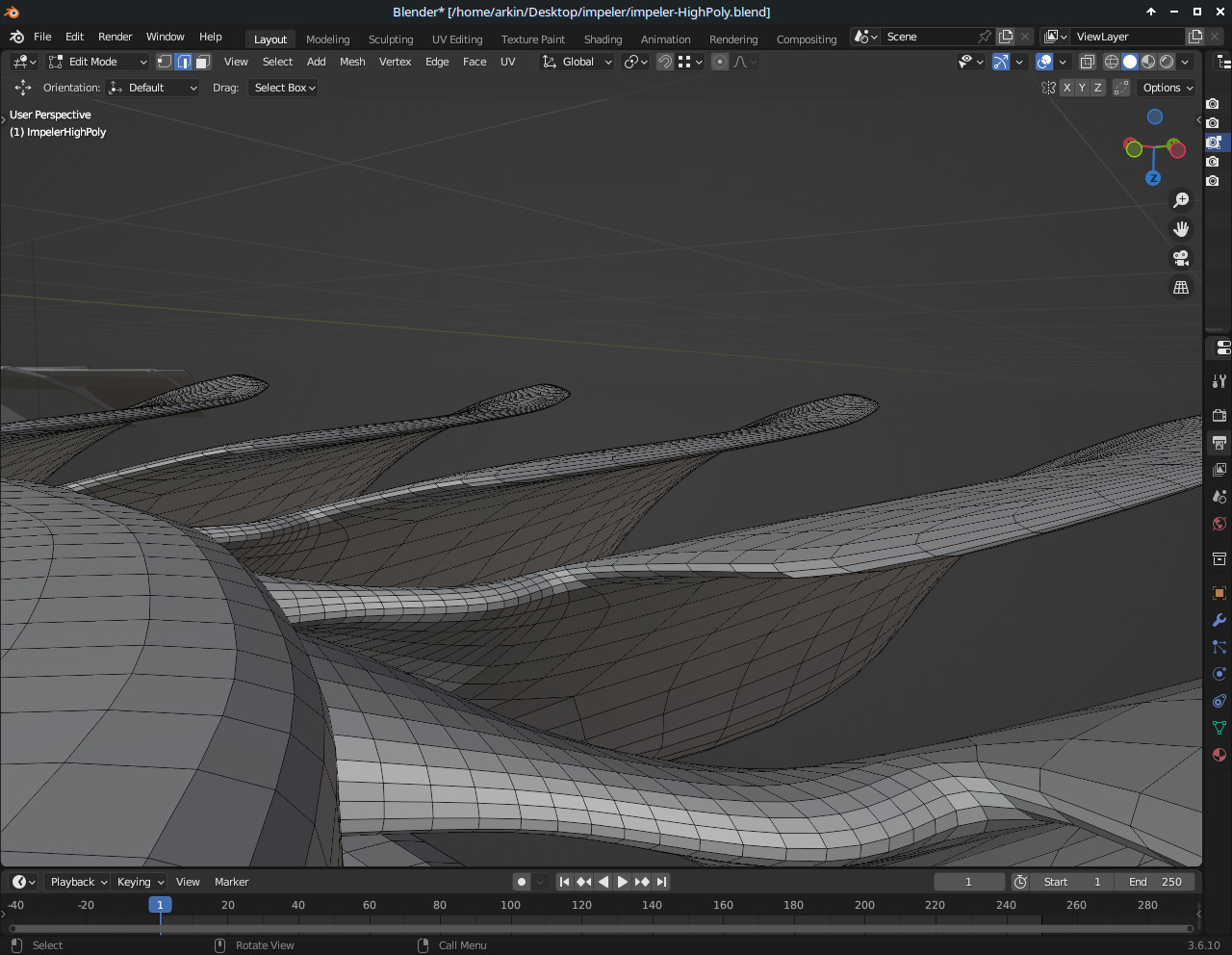This screenshot has width=1232, height=955.
Task: Toggle X axis mirror button
Action: click(x=1066, y=88)
